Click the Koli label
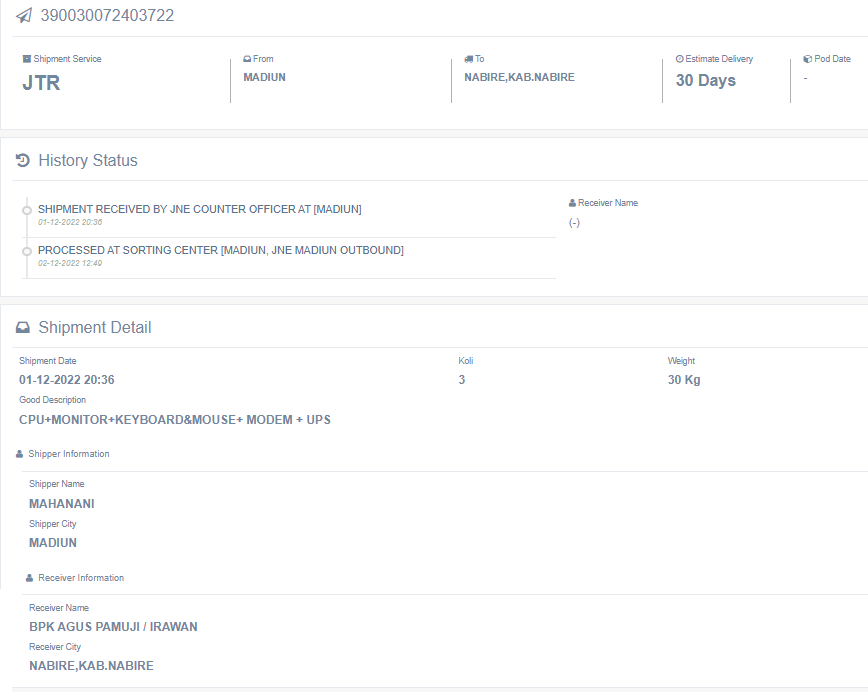Viewport: 868px width, 692px height. coord(466,361)
